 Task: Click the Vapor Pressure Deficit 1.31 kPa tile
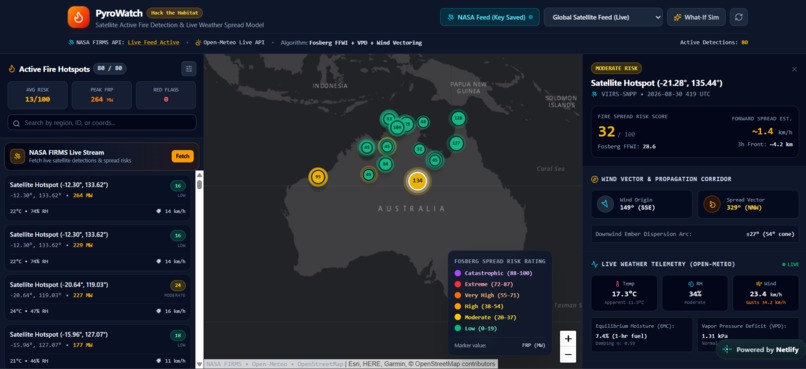pos(748,334)
